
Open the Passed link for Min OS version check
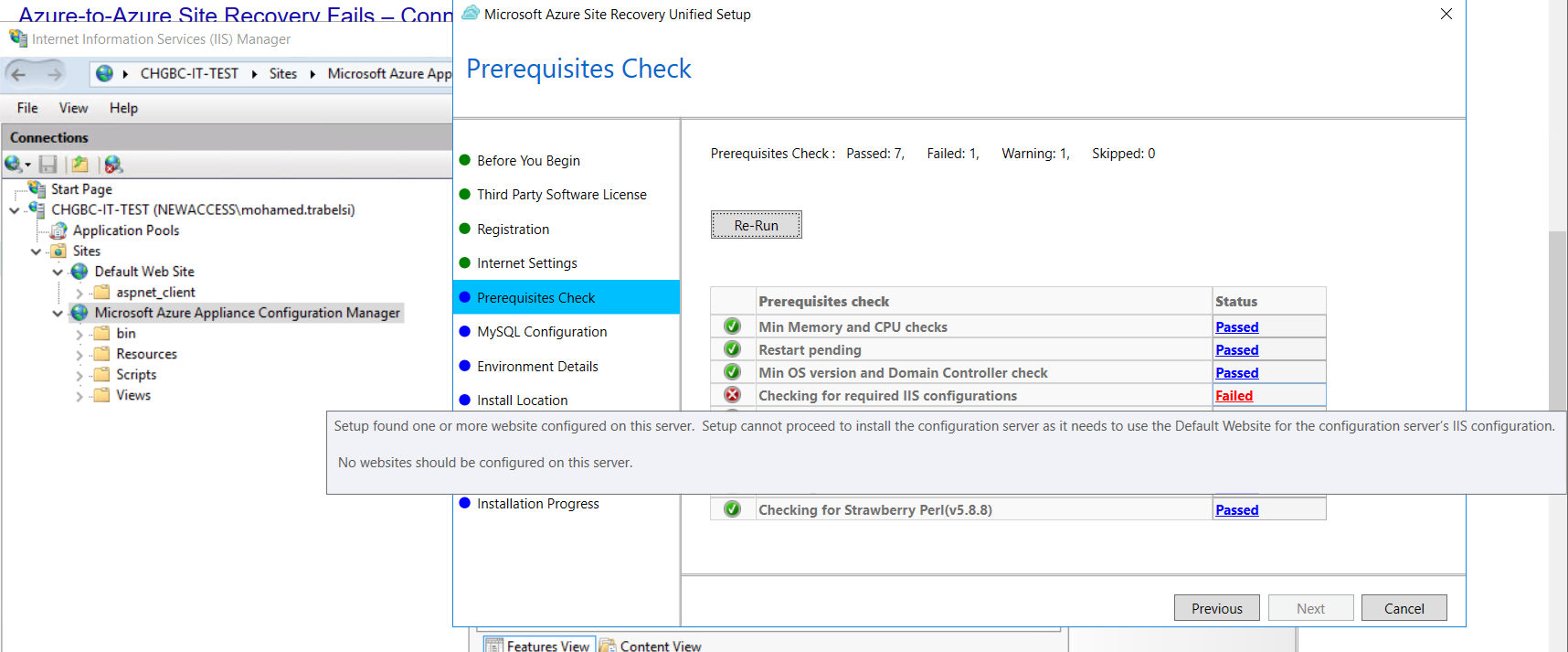[1237, 372]
